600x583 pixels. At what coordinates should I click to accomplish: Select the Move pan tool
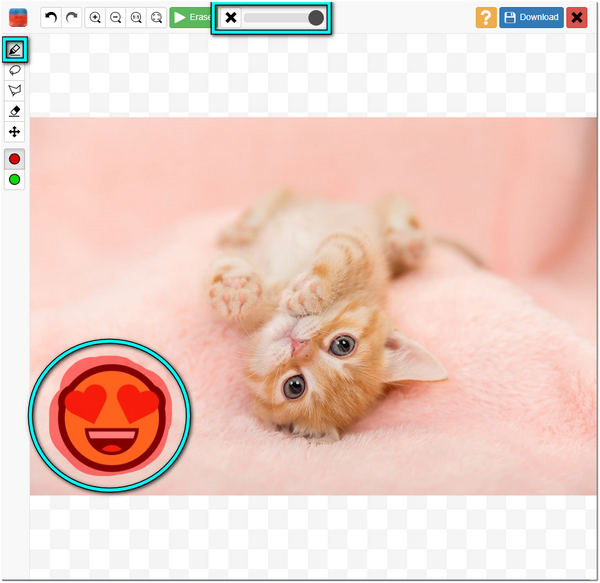[15, 132]
